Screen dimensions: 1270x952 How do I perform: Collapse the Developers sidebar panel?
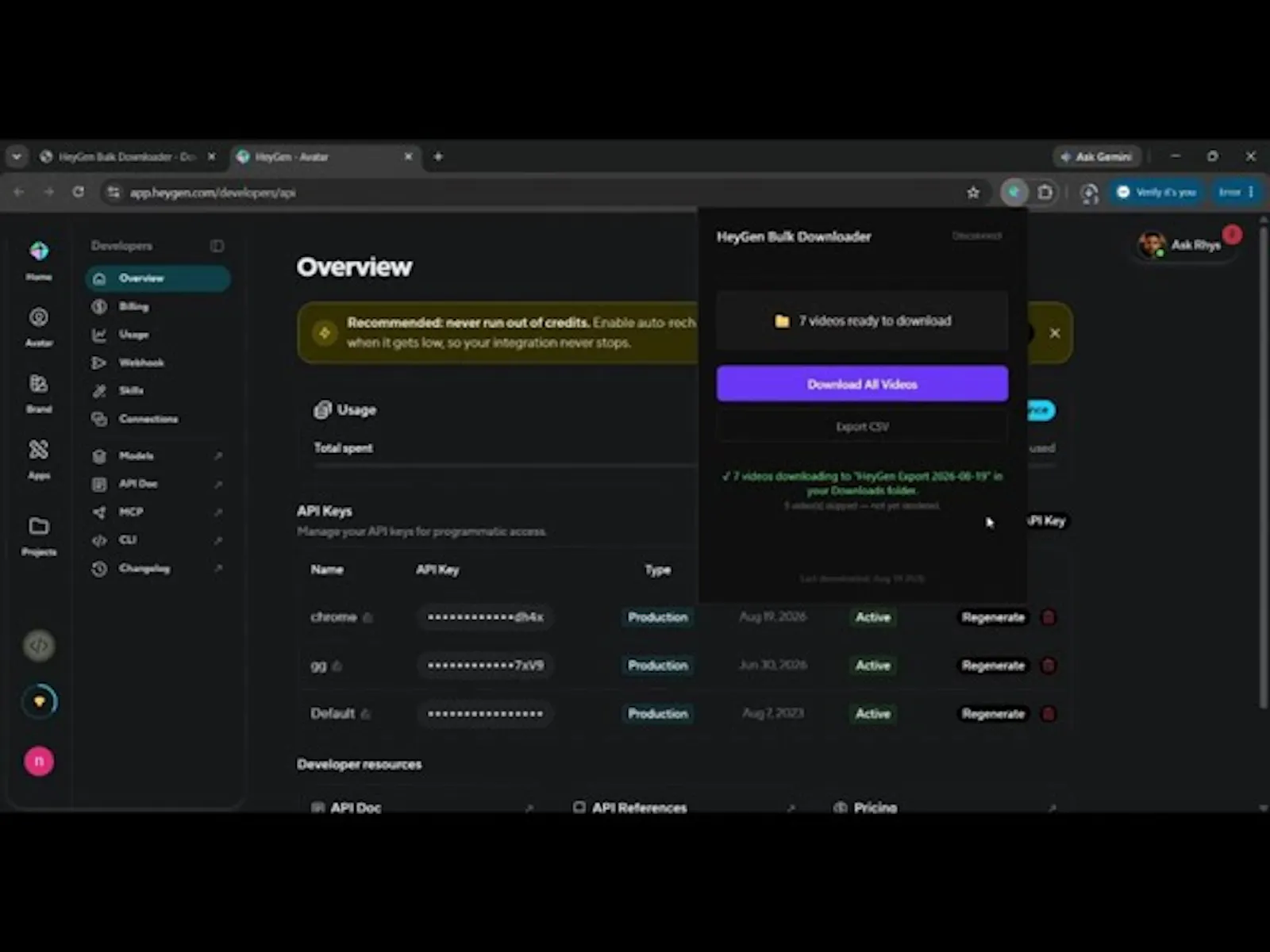point(217,246)
